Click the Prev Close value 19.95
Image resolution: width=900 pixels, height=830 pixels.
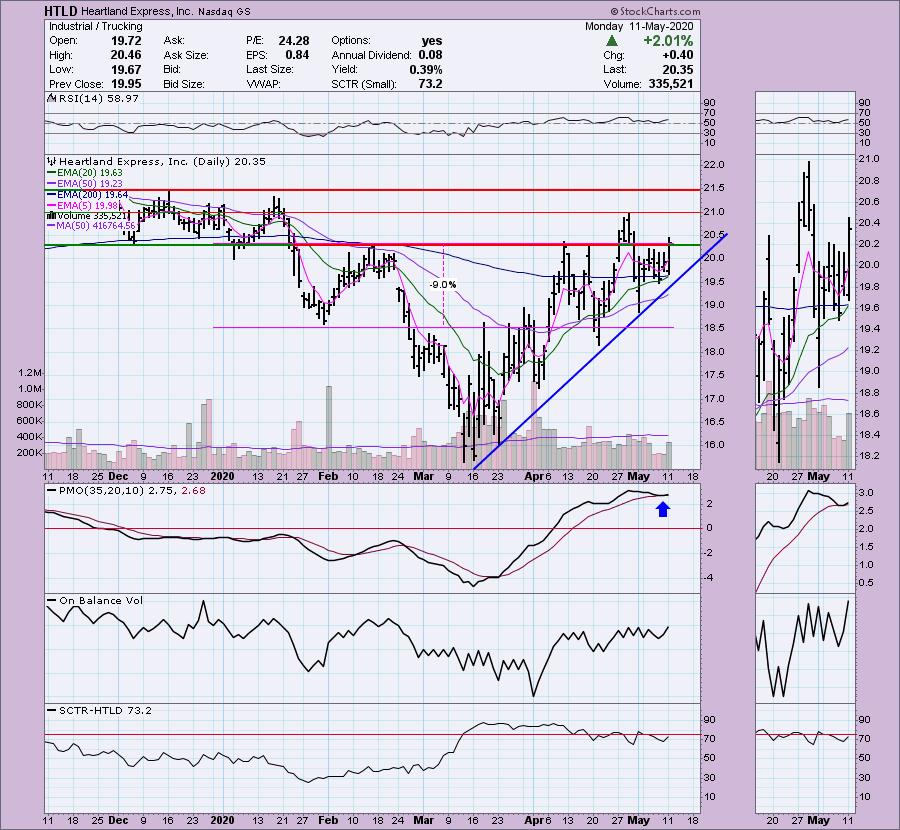tap(126, 84)
